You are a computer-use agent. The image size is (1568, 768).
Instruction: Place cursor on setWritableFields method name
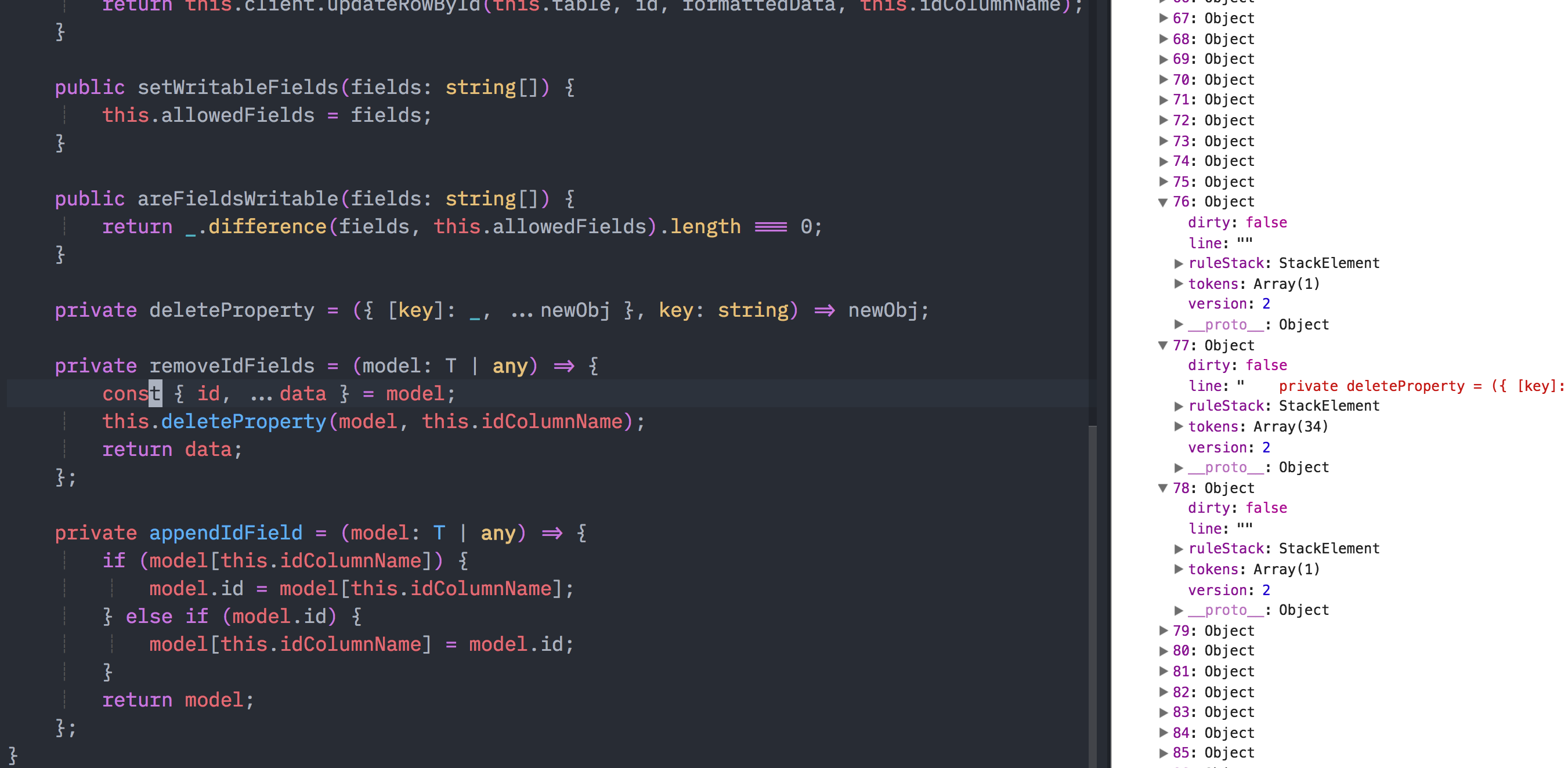pos(237,88)
